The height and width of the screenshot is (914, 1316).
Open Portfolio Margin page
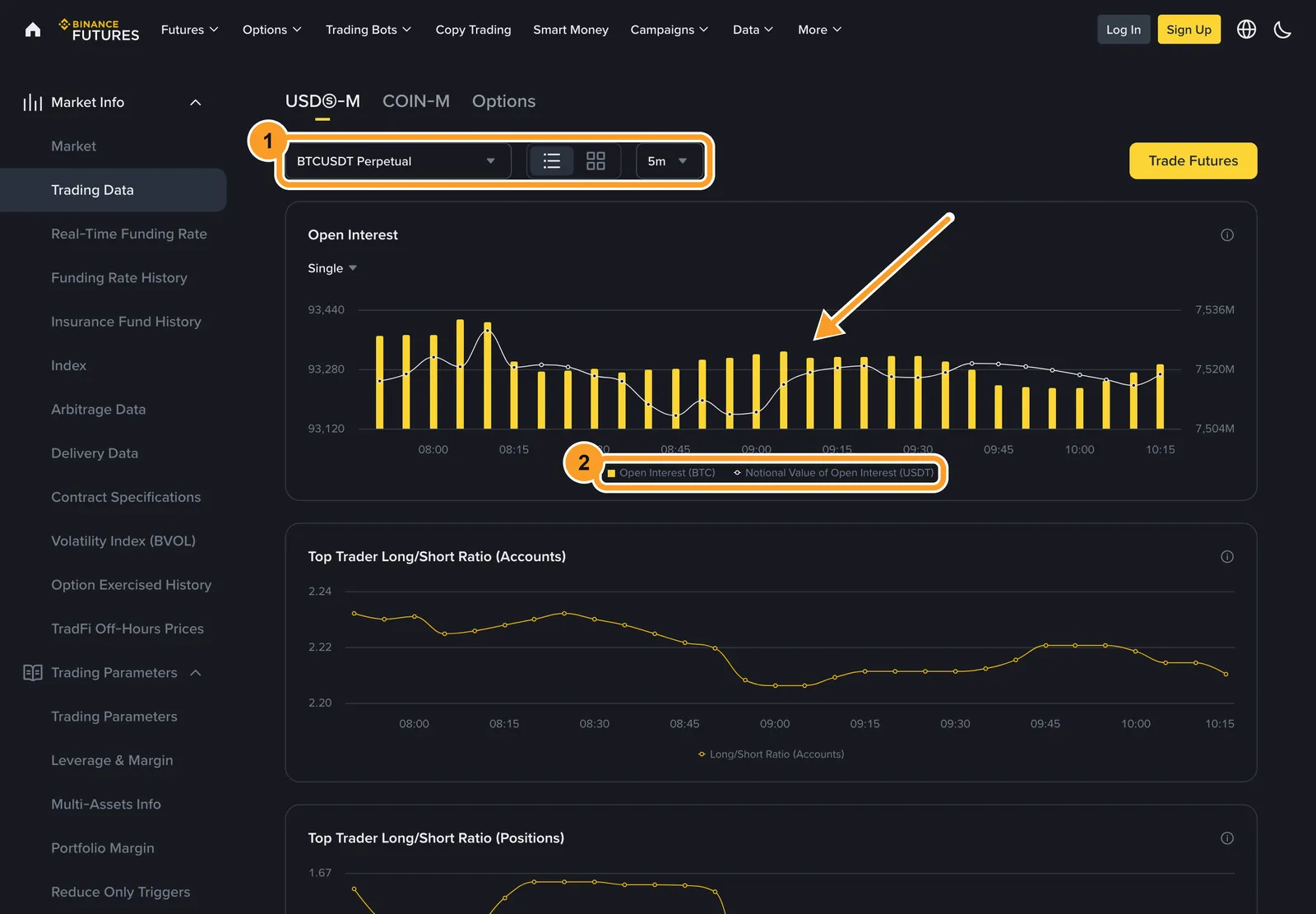(103, 848)
